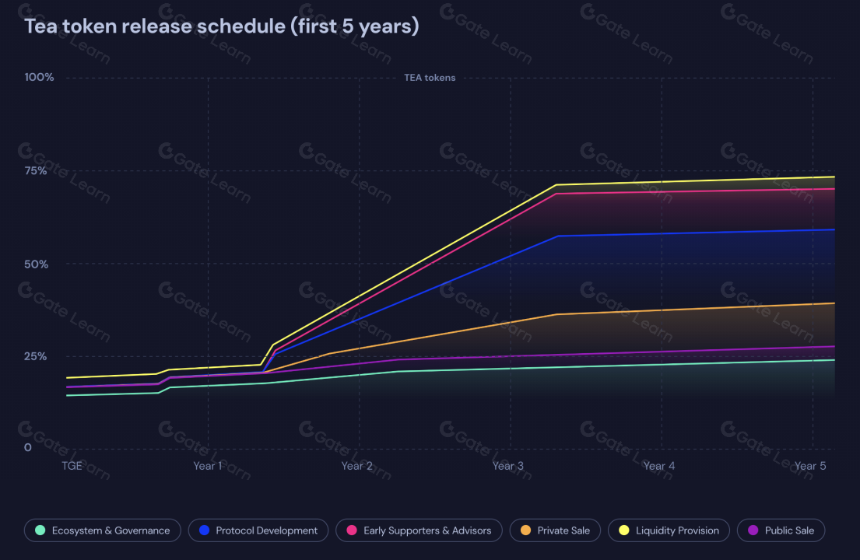The width and height of the screenshot is (860, 560).
Task: Click the 0 y-axis label
Action: [28, 448]
